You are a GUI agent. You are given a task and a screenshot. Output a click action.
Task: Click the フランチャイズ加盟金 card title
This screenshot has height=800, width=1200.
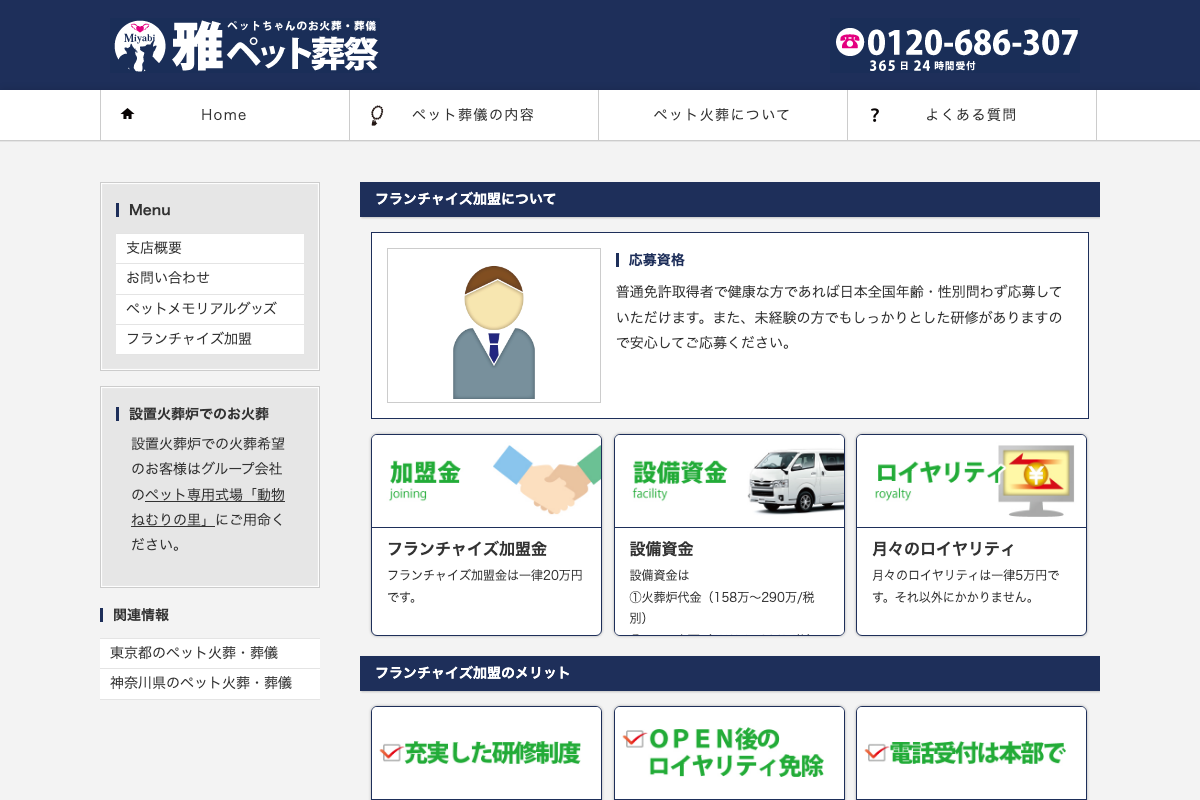[467, 549]
